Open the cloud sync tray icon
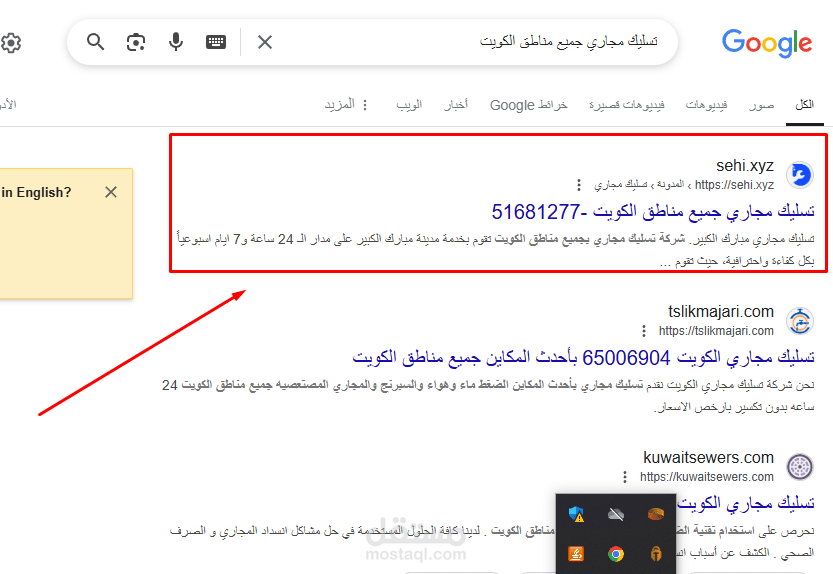833x574 pixels. (x=616, y=514)
